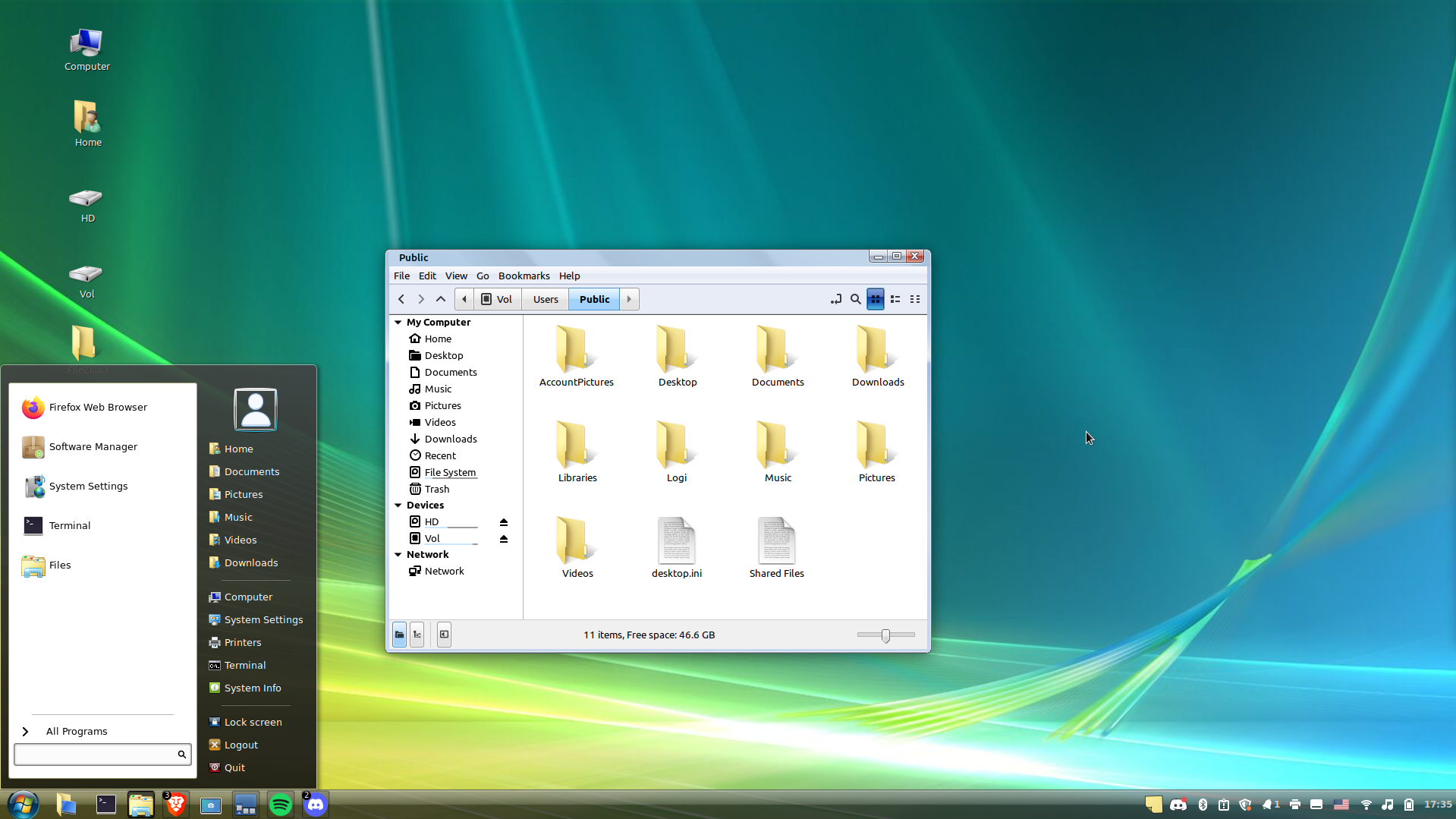Toggle location entry in the toolbar
The image size is (1456, 819).
(x=836, y=299)
